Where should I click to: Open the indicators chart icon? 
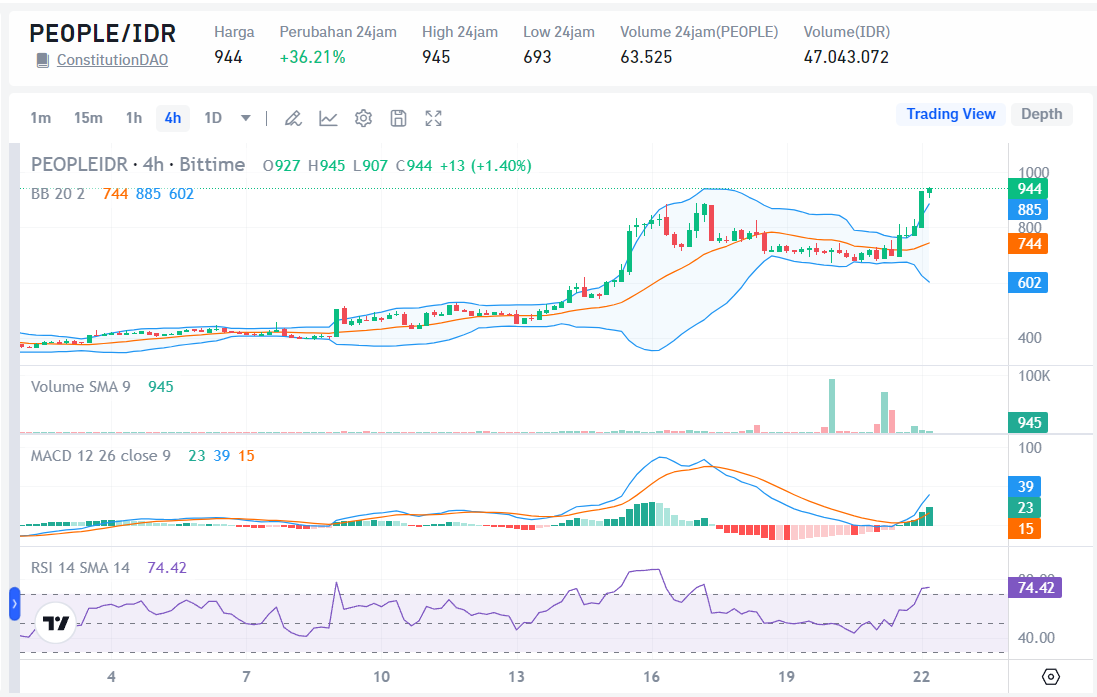pos(328,118)
